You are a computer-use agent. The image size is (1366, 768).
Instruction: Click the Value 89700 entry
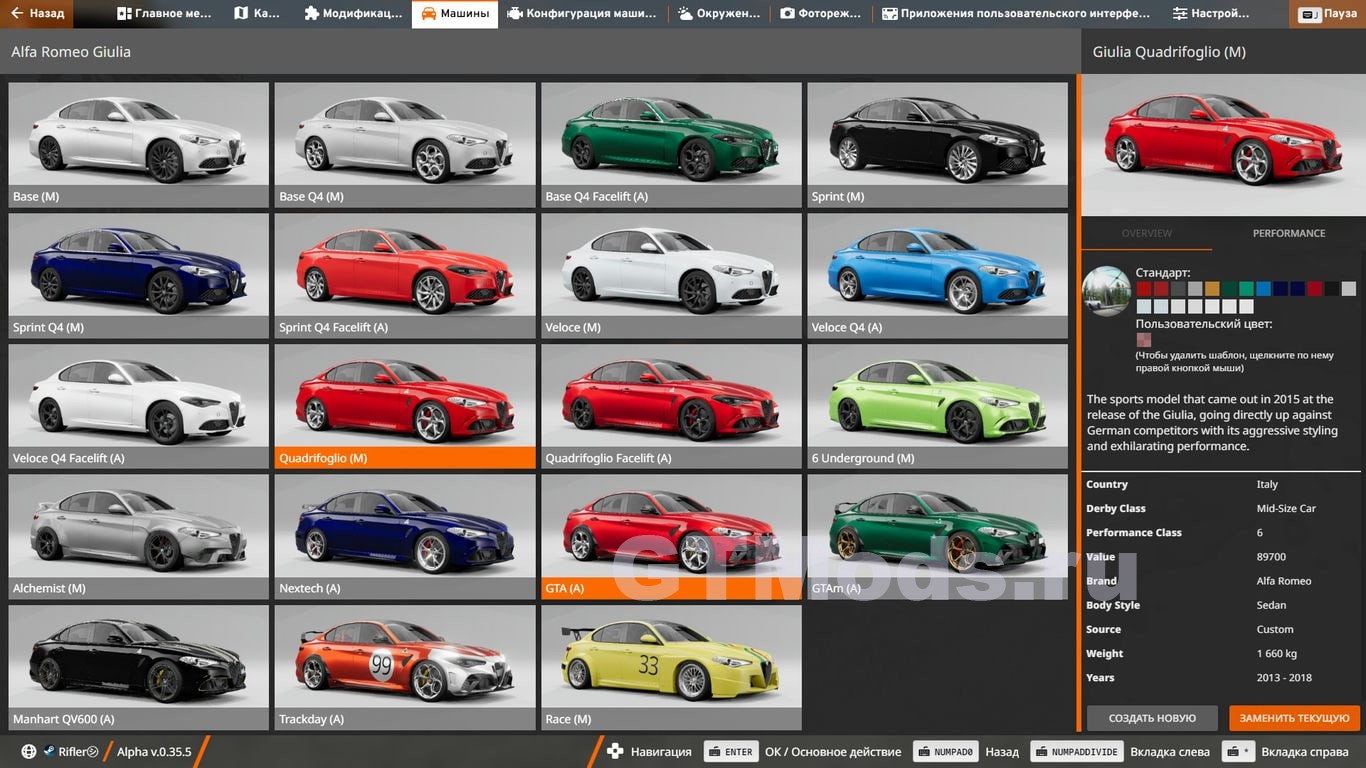1222,557
